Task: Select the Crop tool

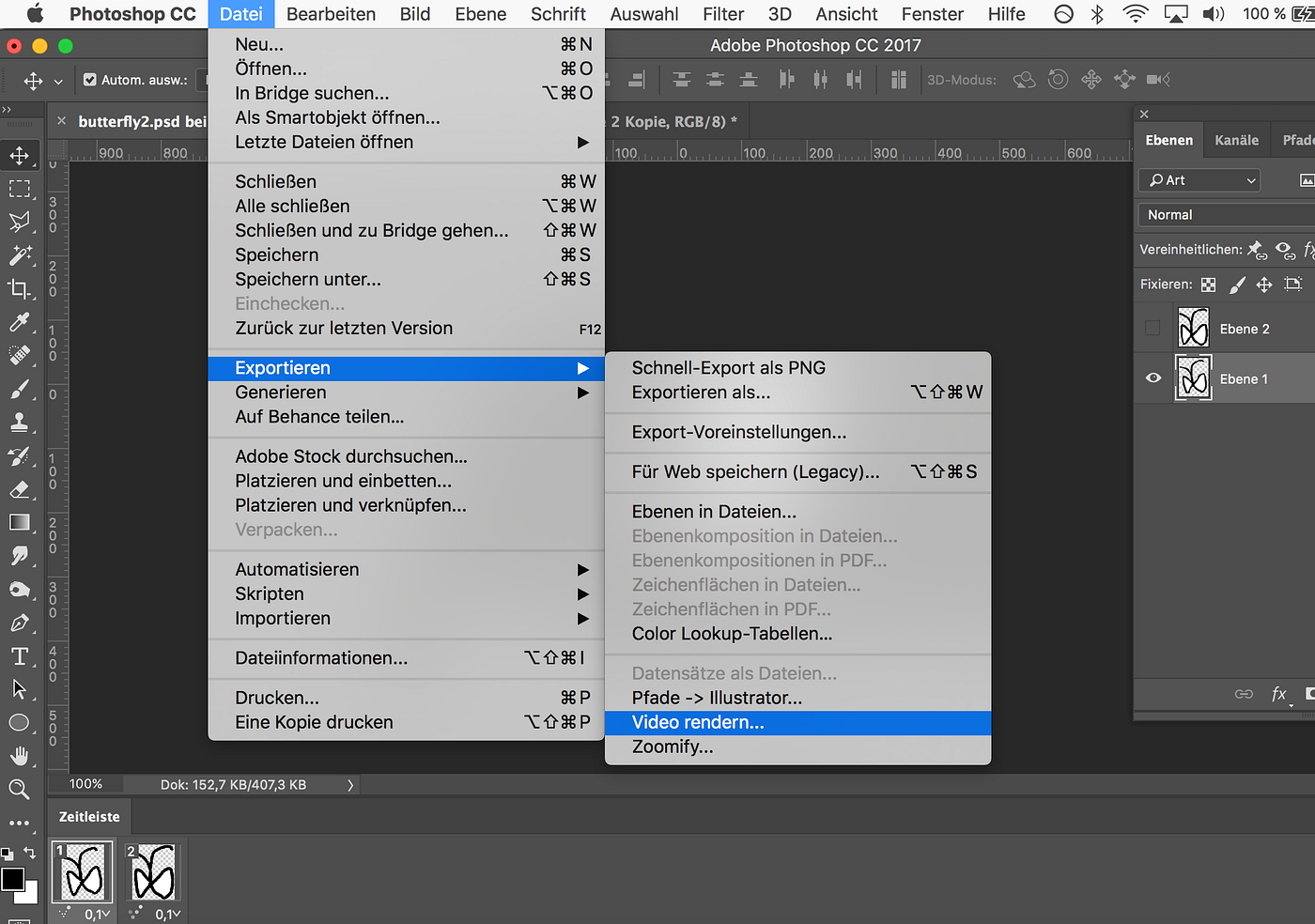Action: click(20, 289)
